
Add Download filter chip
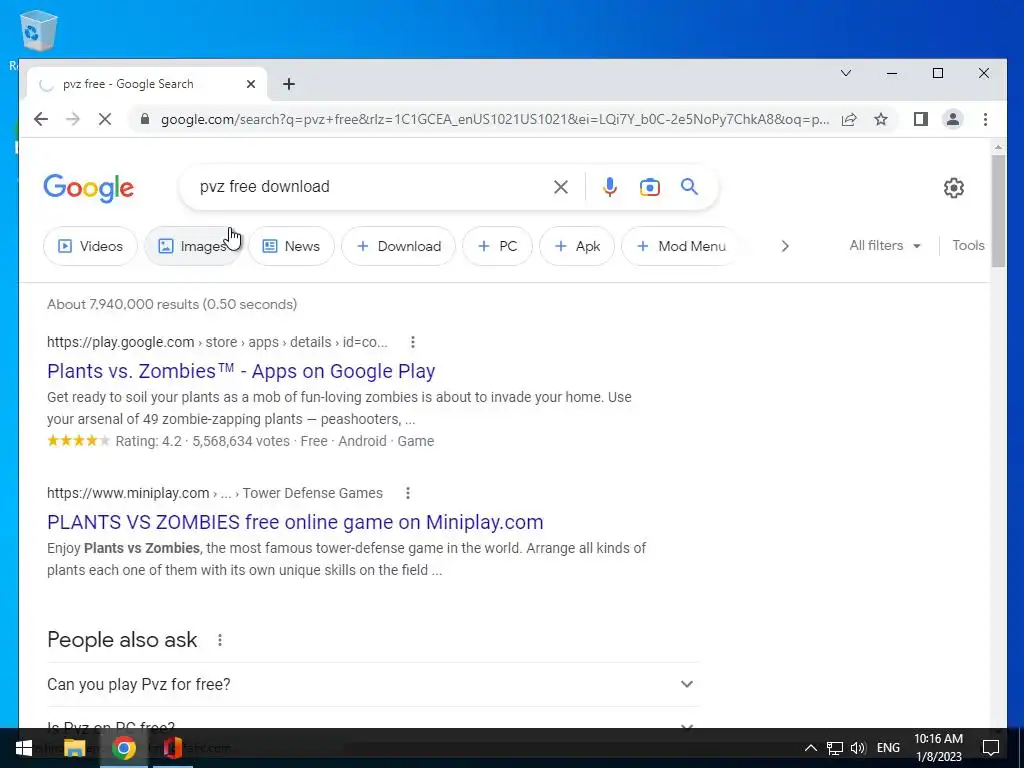click(398, 246)
